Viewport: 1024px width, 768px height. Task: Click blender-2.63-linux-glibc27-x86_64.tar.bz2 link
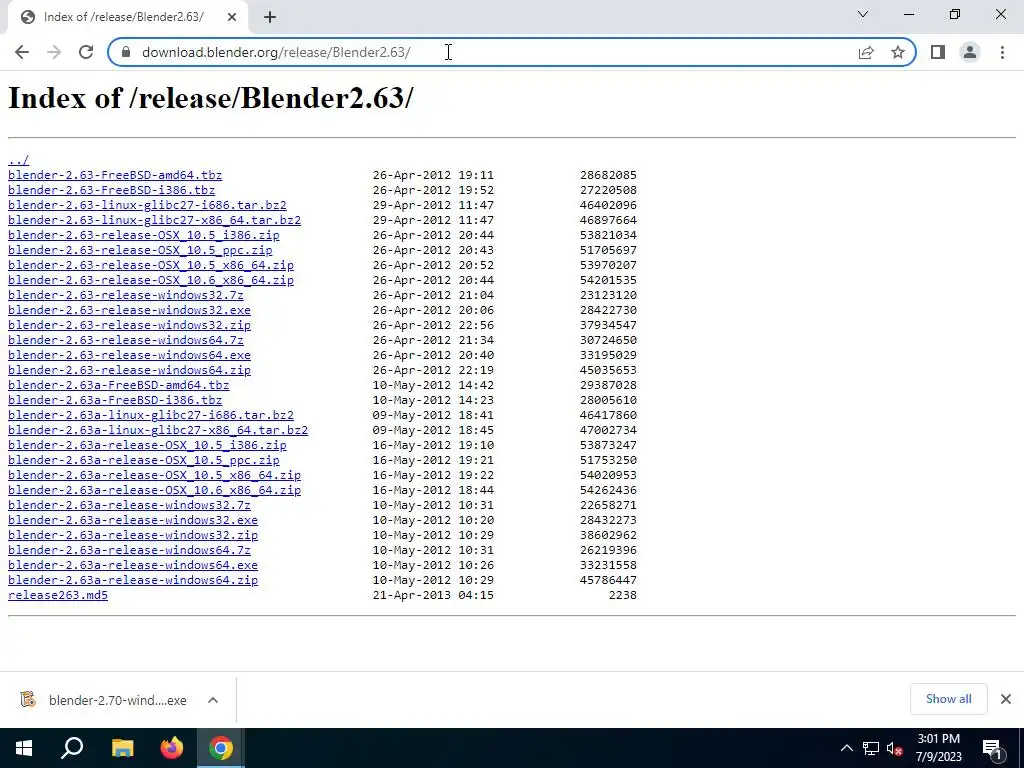[155, 220]
